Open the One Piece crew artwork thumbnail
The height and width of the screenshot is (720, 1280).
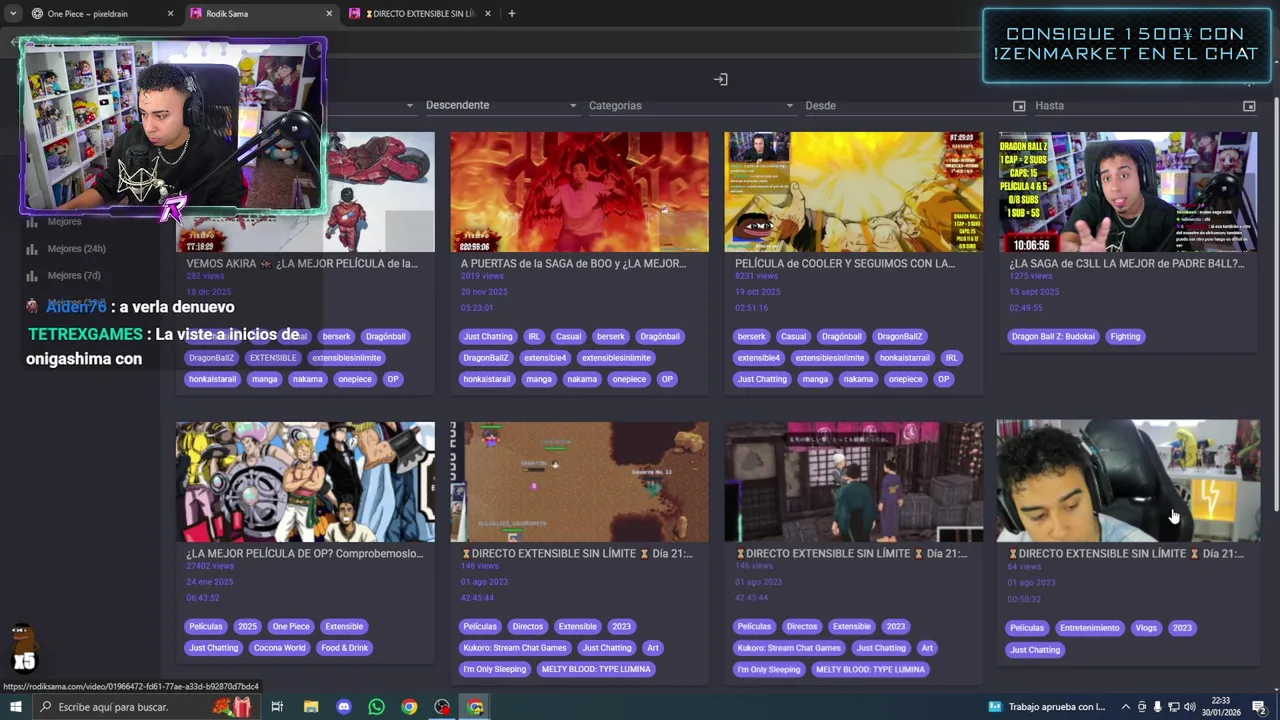[x=305, y=482]
